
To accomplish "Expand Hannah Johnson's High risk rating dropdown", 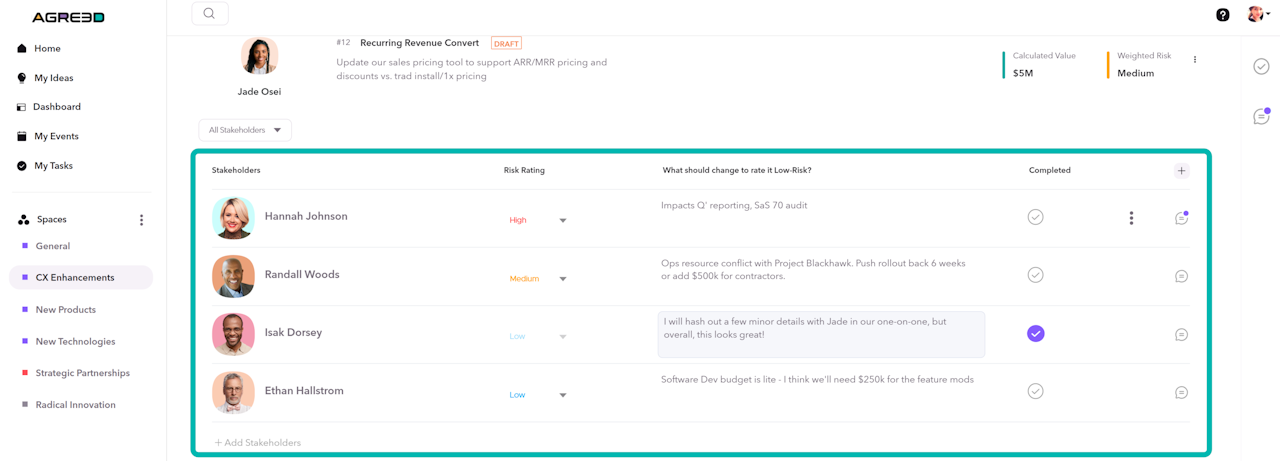I will [563, 221].
